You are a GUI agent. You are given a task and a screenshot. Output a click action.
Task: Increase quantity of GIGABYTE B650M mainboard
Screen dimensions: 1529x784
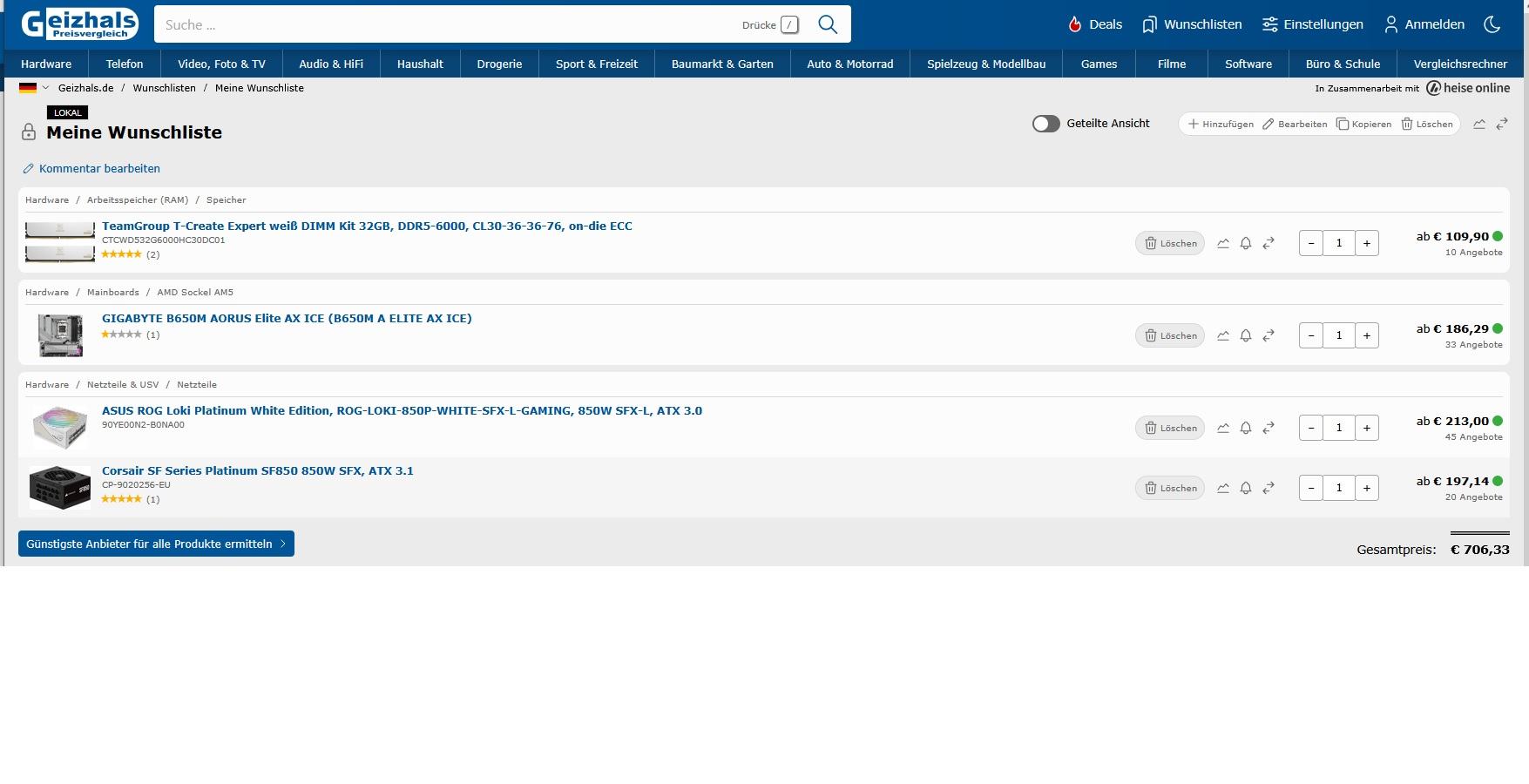(1367, 335)
